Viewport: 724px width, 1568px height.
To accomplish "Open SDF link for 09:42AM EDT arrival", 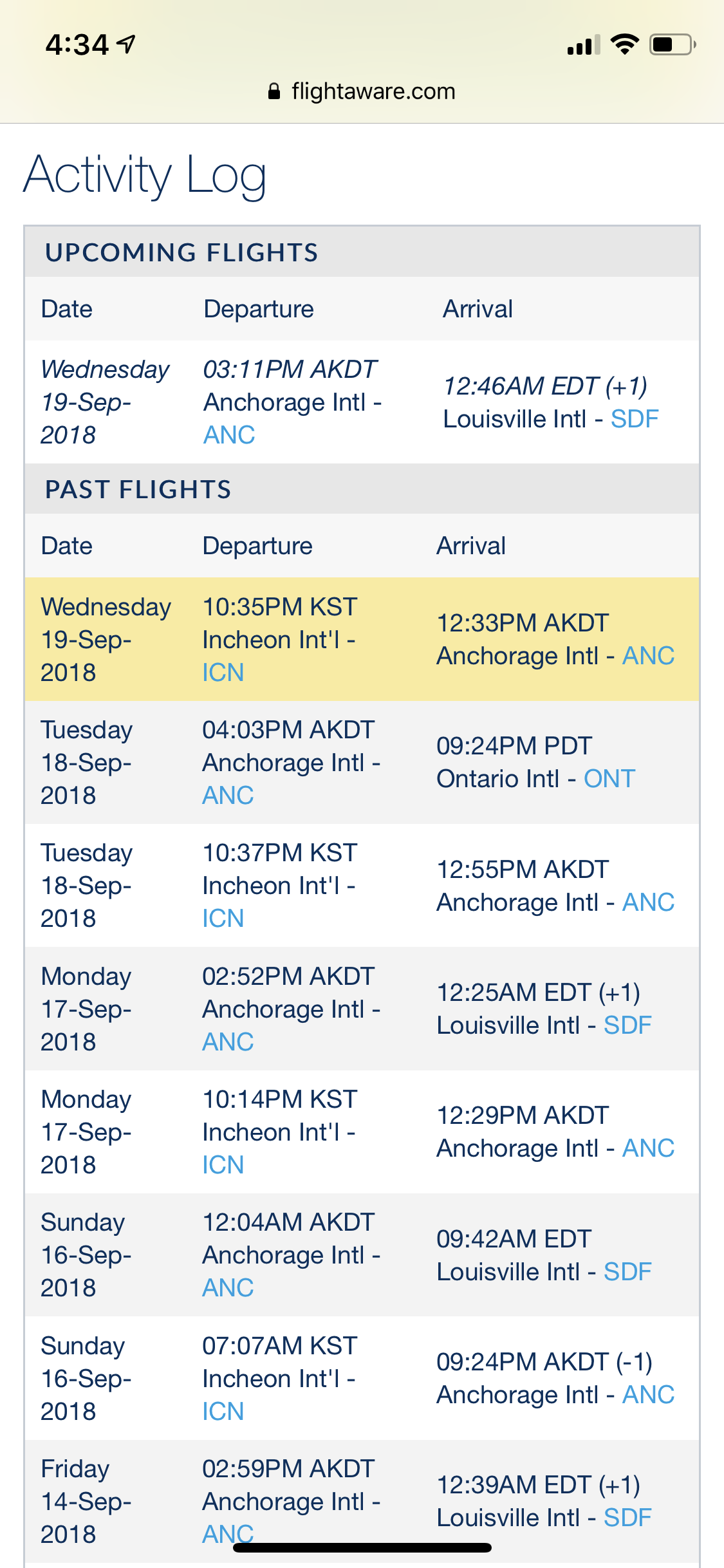I will click(627, 1272).
